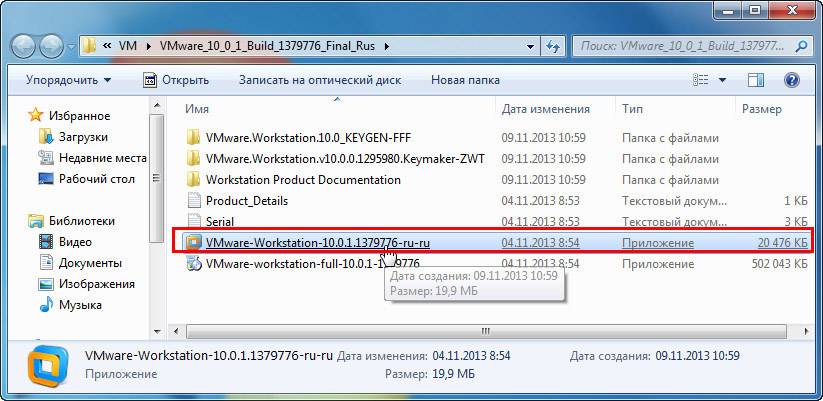The image size is (823, 401).
Task: Open the Документы library
Action: (x=90, y=263)
